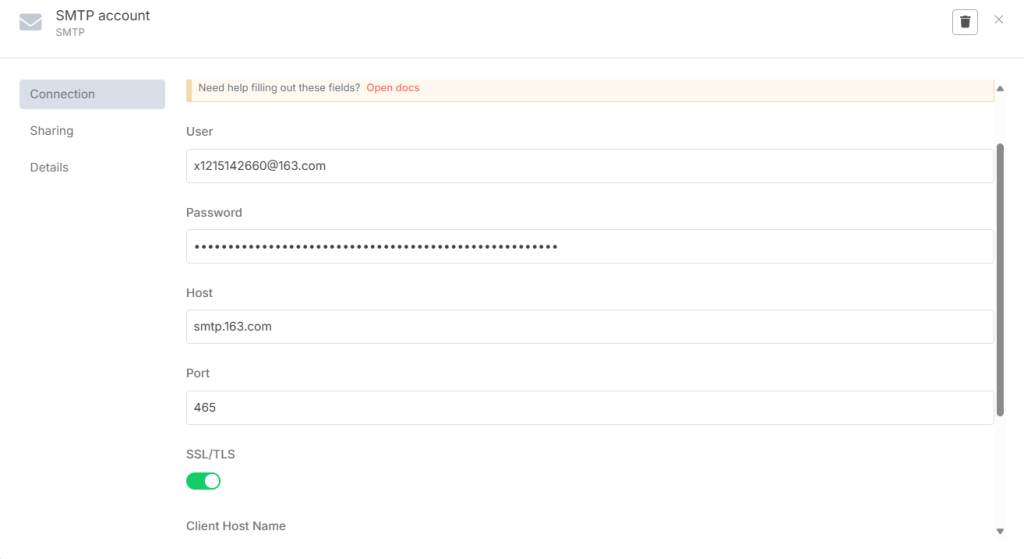Click the 'Need help filling out' banner text
1024x559 pixels.
click(x=279, y=88)
